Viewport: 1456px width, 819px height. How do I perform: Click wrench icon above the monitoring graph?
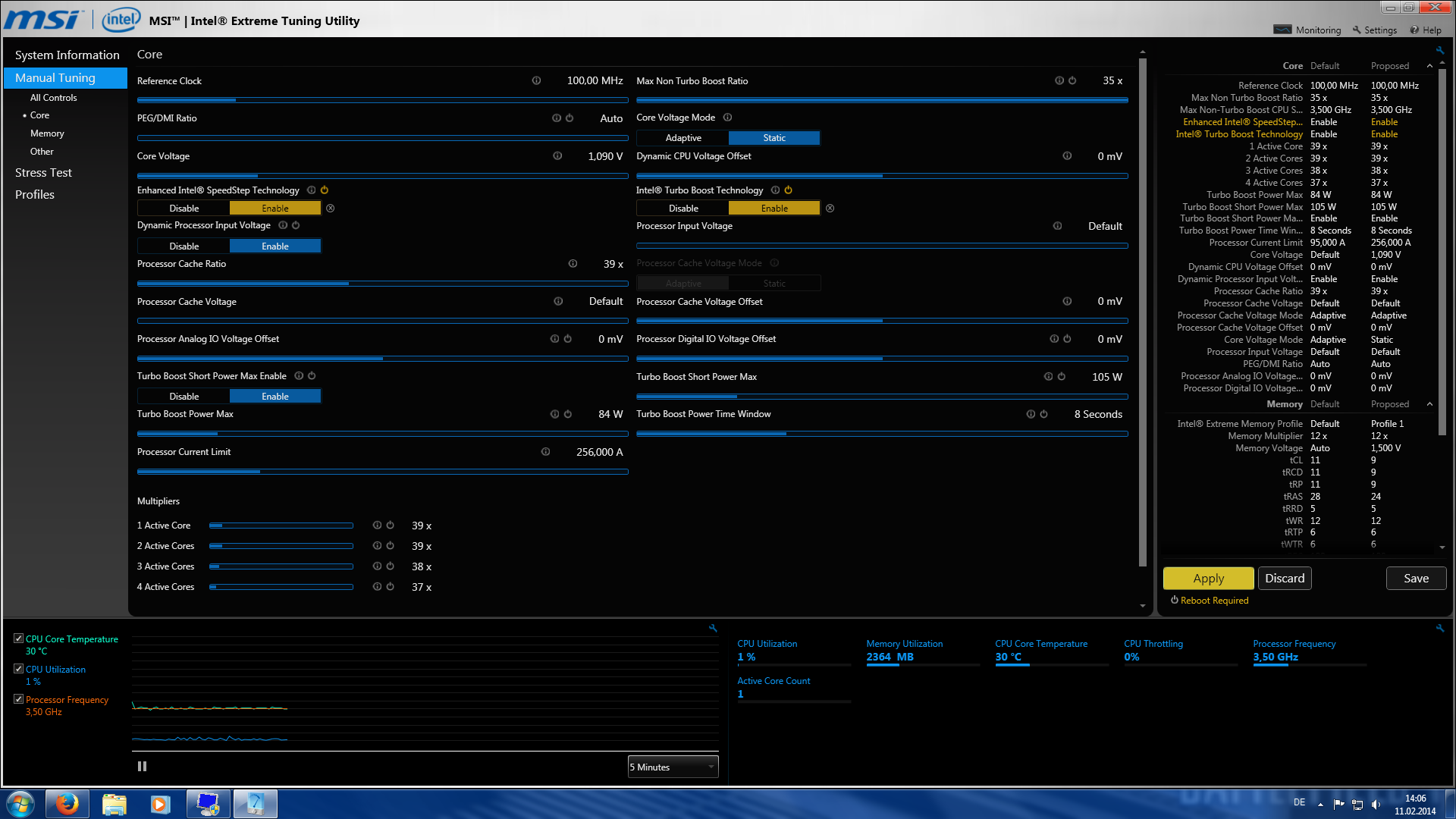(713, 628)
